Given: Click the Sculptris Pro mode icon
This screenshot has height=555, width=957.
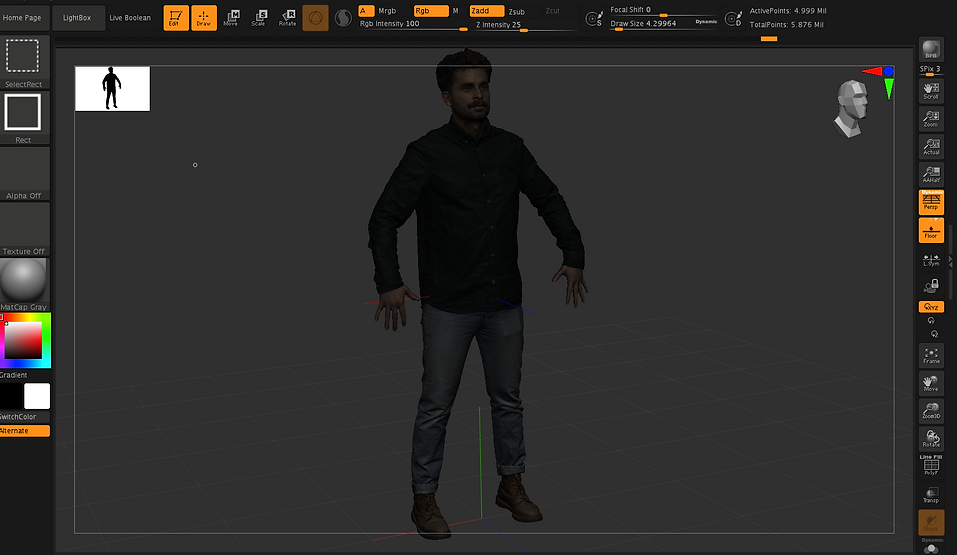Looking at the screenshot, I should pyautogui.click(x=344, y=18).
